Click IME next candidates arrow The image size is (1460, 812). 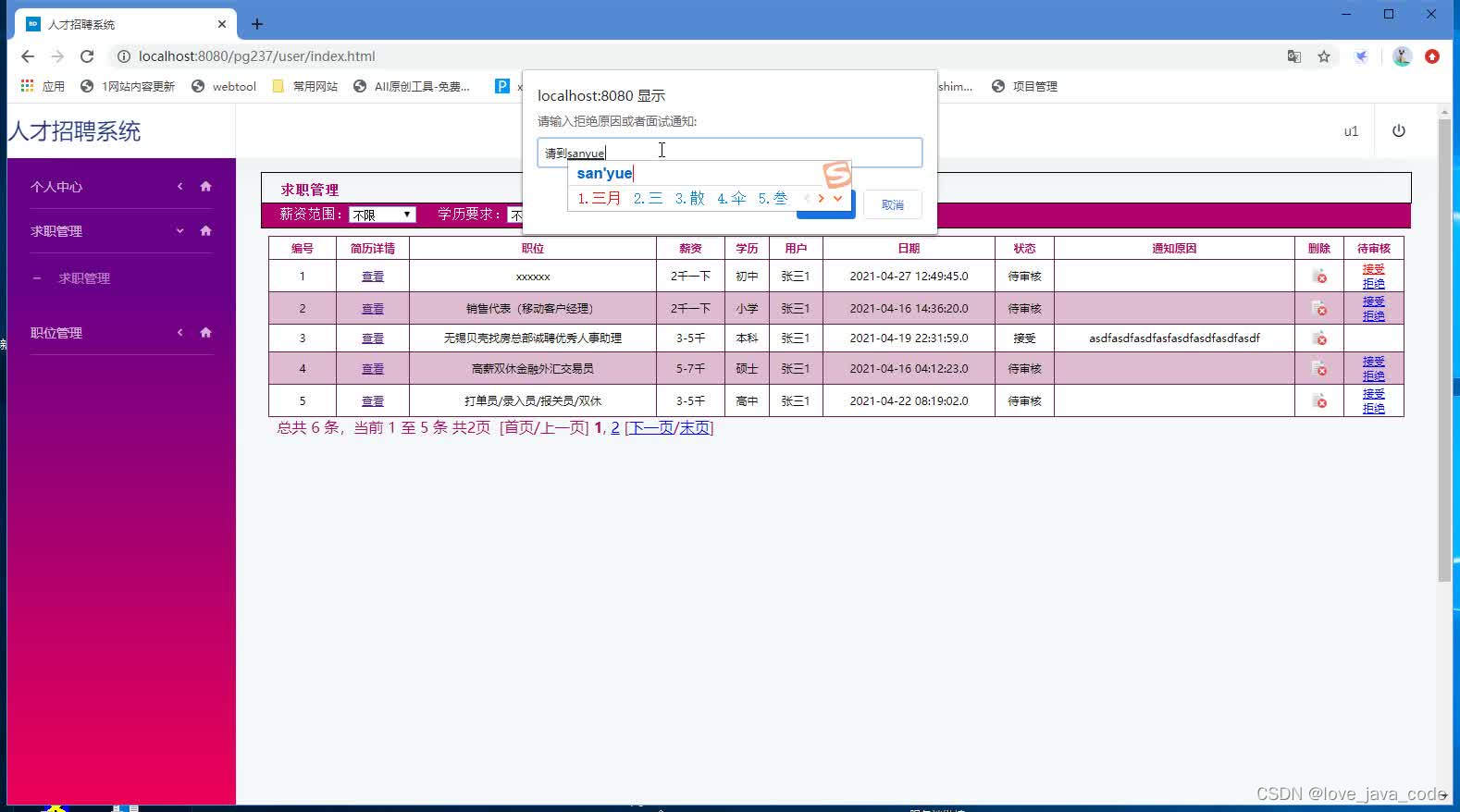(821, 198)
